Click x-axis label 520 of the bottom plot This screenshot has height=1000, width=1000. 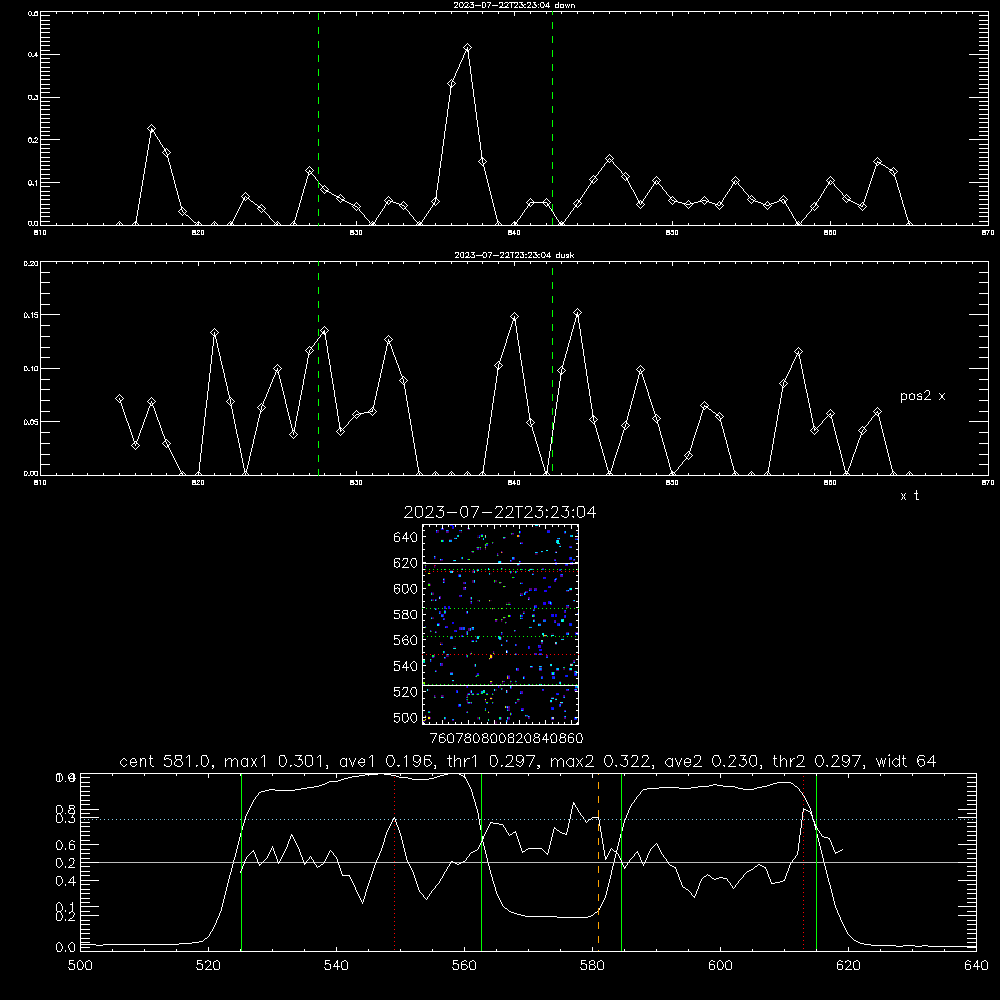pos(208,966)
